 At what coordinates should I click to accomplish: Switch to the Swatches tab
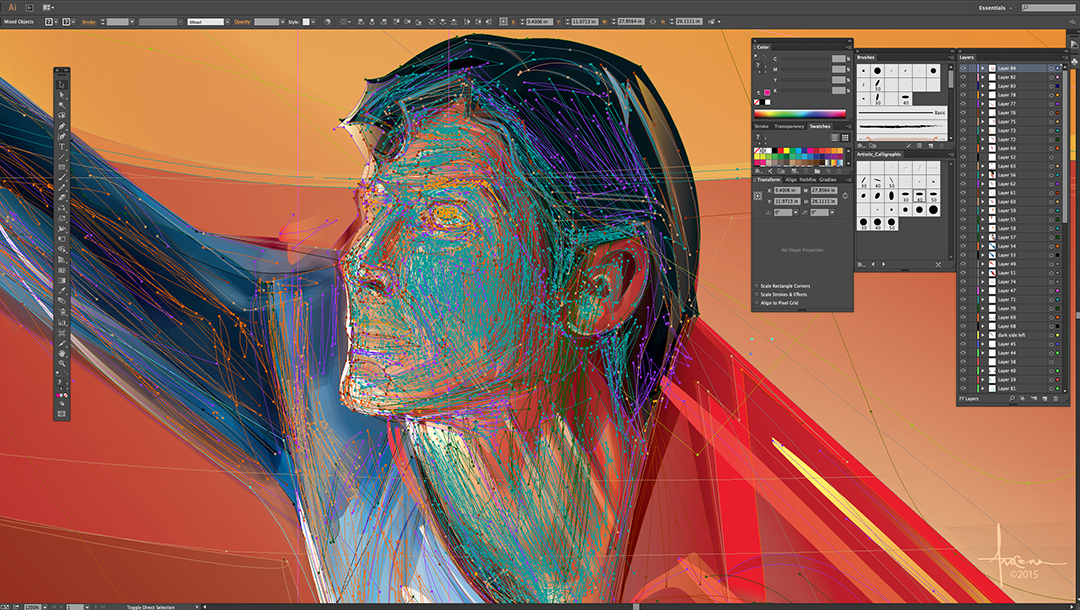tap(820, 126)
